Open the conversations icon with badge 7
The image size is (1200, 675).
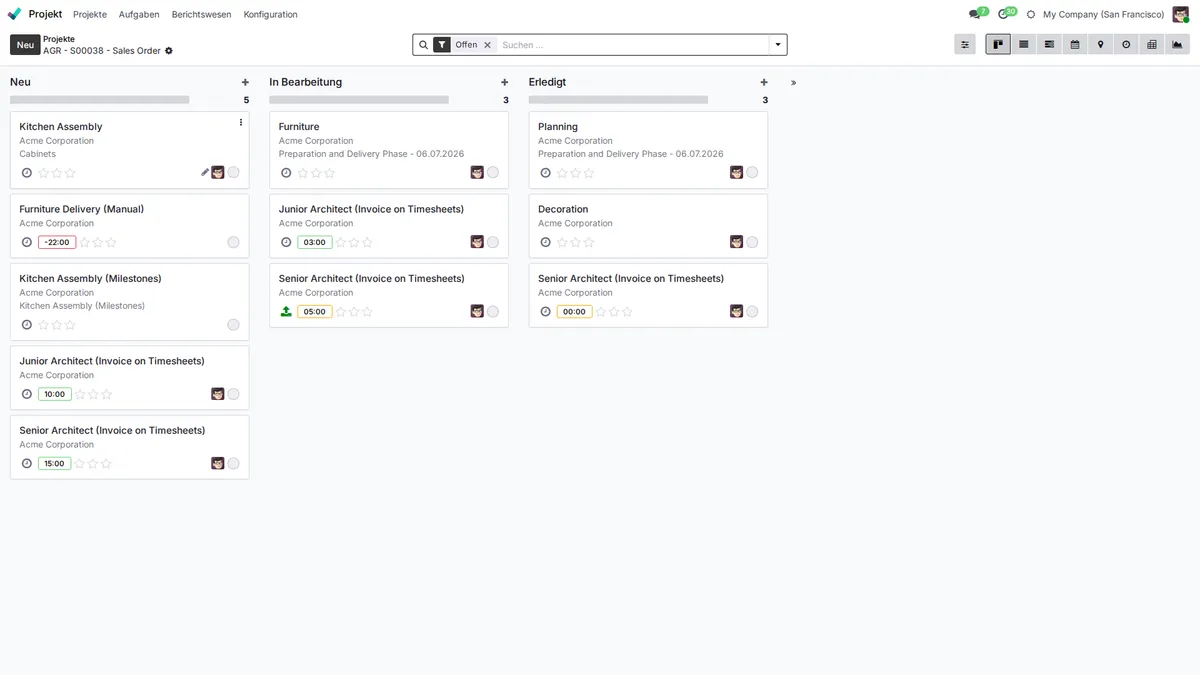coord(977,14)
